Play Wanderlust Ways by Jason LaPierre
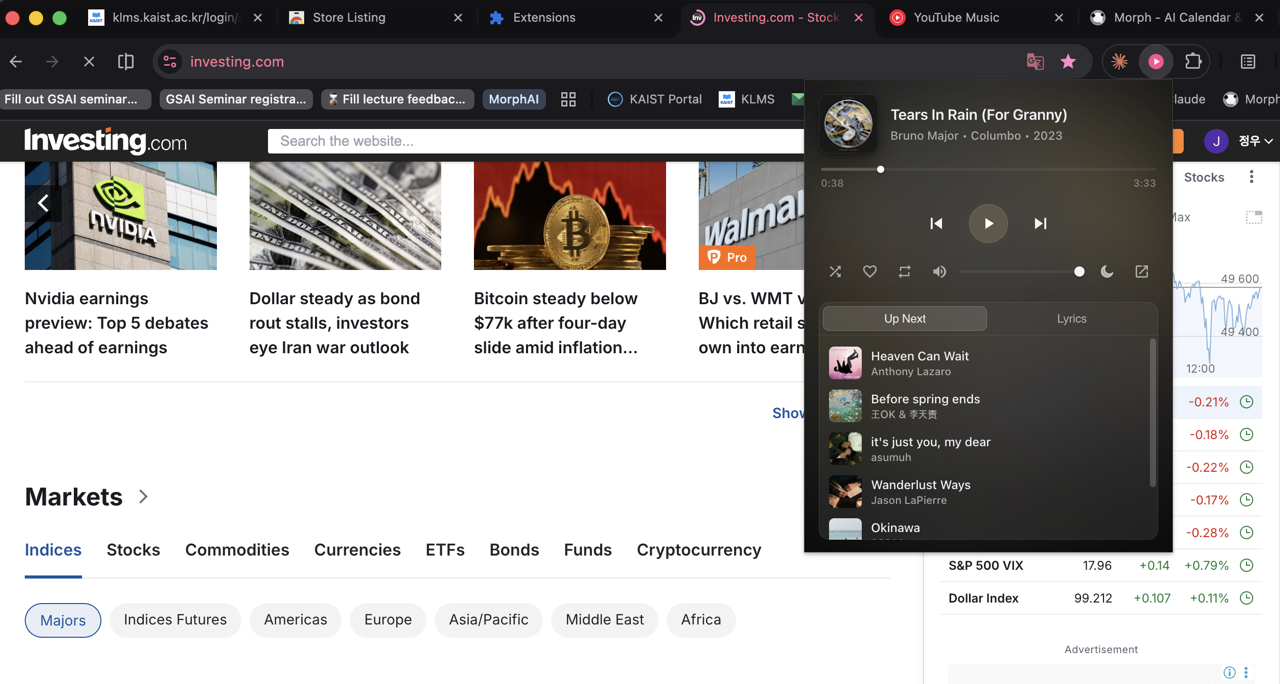The width and height of the screenshot is (1280, 684). pyautogui.click(x=986, y=492)
